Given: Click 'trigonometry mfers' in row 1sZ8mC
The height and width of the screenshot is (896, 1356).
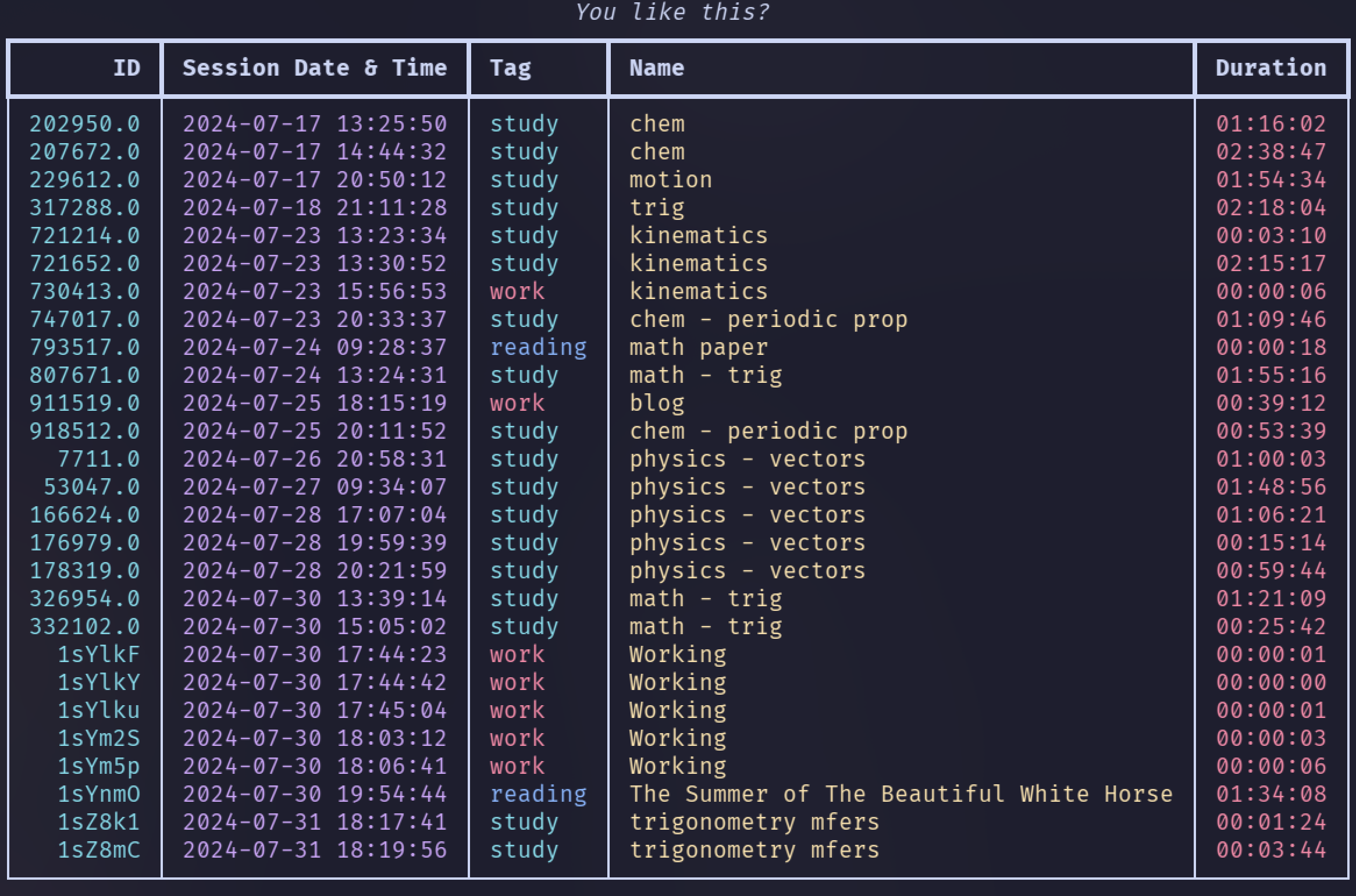Looking at the screenshot, I should [x=754, y=850].
